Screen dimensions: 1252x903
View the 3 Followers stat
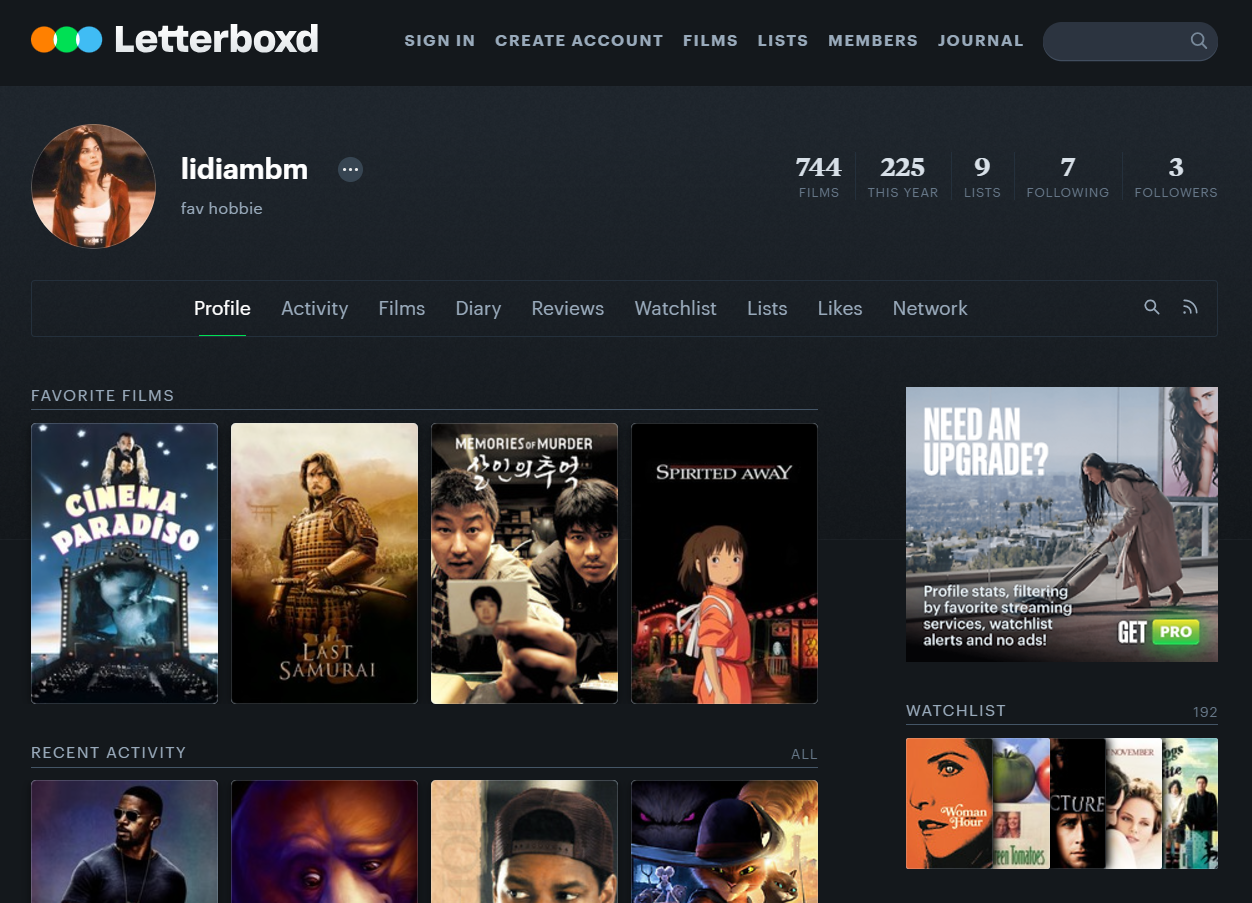pos(1176,177)
